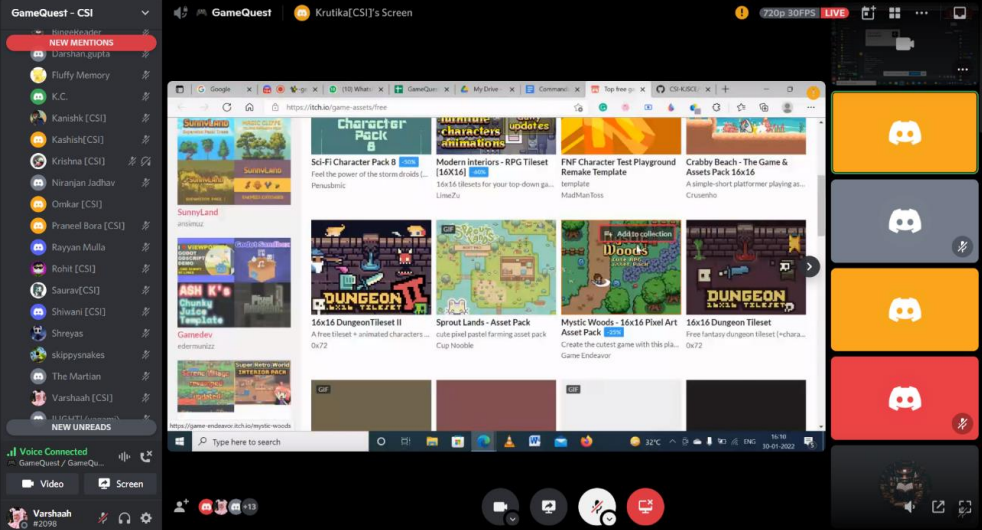Viewport: 982px width, 530px height.
Task: Enter full screen mode for the stream
Action: pos(965,507)
